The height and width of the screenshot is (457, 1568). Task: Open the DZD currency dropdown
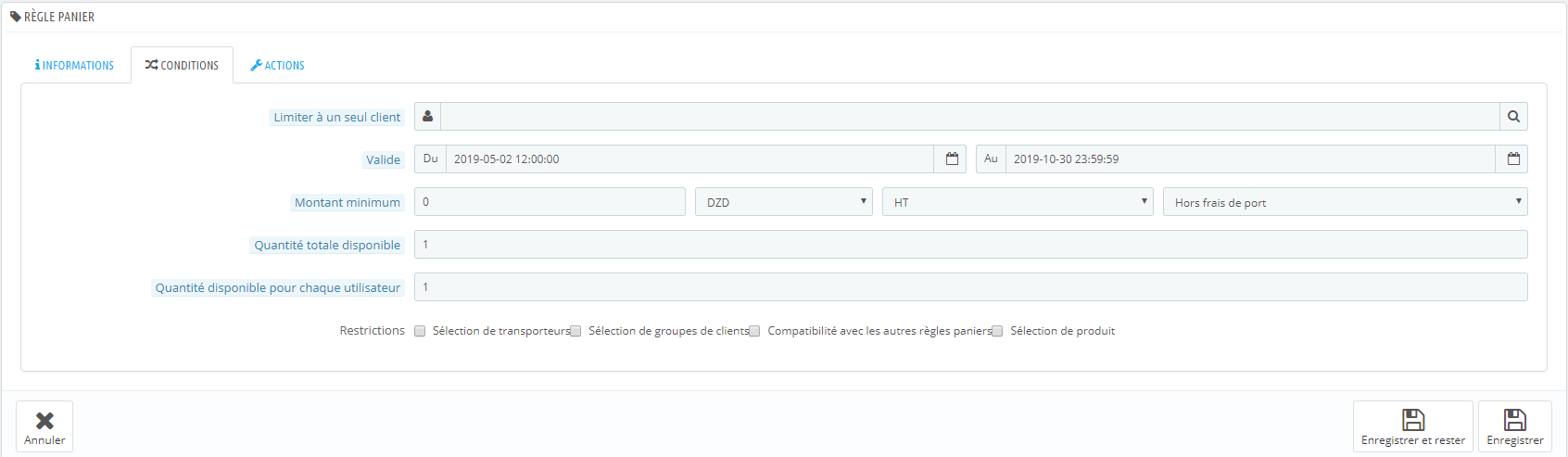784,202
